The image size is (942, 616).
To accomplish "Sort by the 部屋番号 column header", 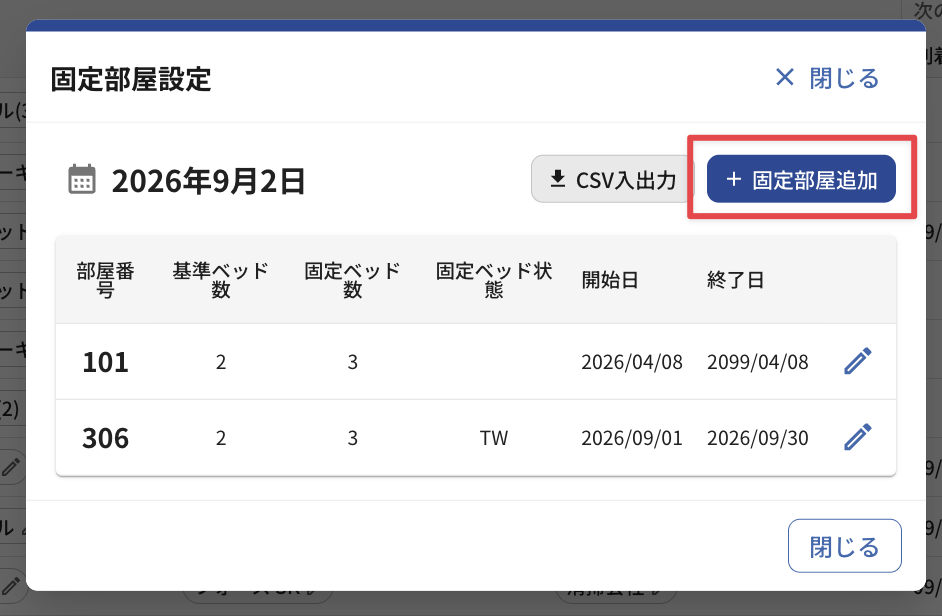I will click(106, 280).
